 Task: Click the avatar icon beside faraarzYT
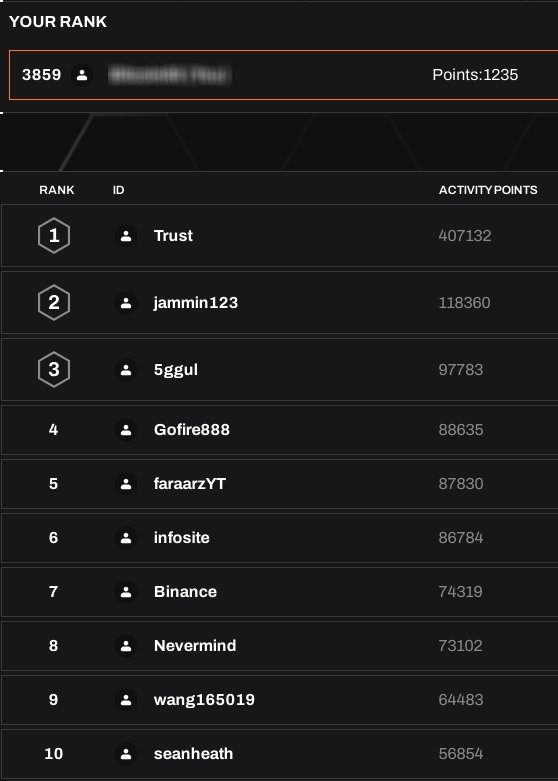(126, 484)
